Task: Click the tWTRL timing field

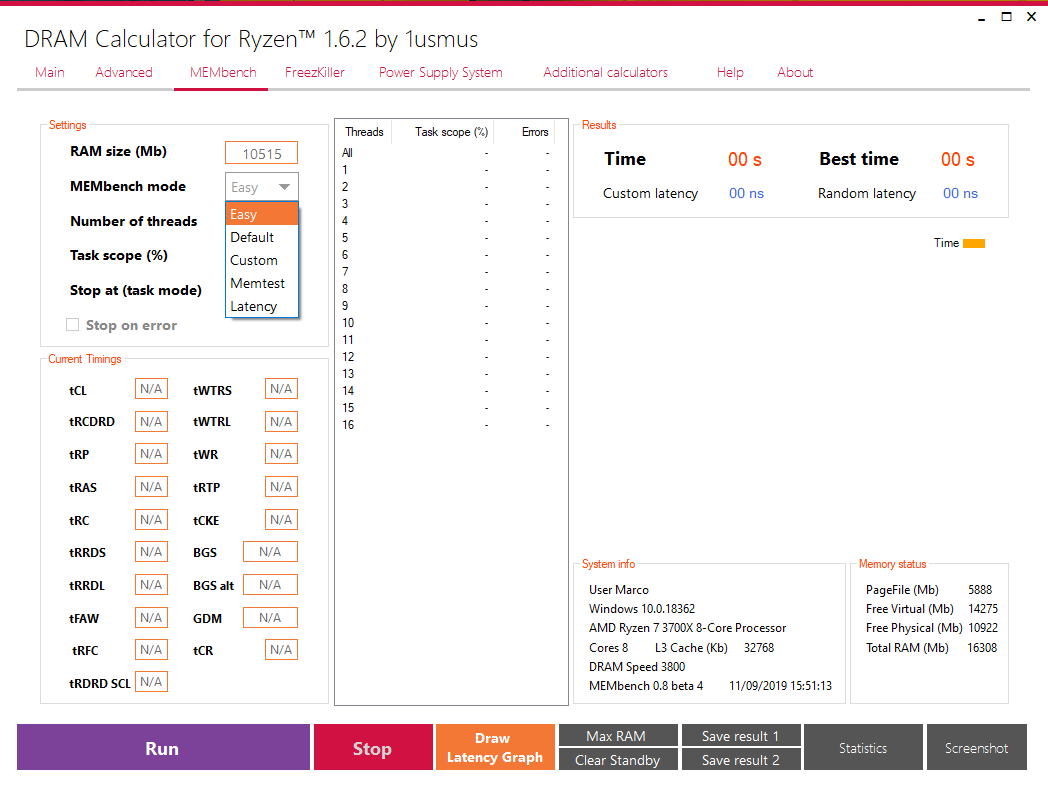Action: [281, 422]
